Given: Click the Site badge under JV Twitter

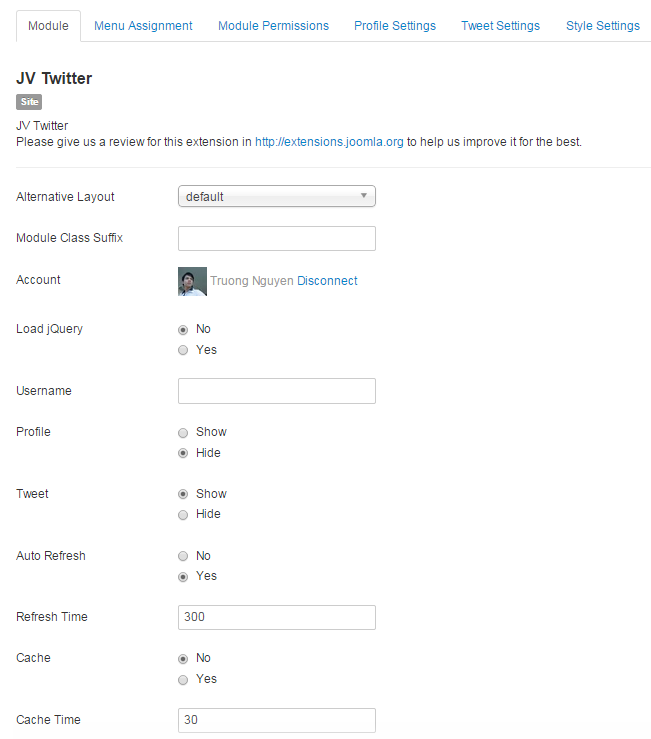Looking at the screenshot, I should coord(29,102).
